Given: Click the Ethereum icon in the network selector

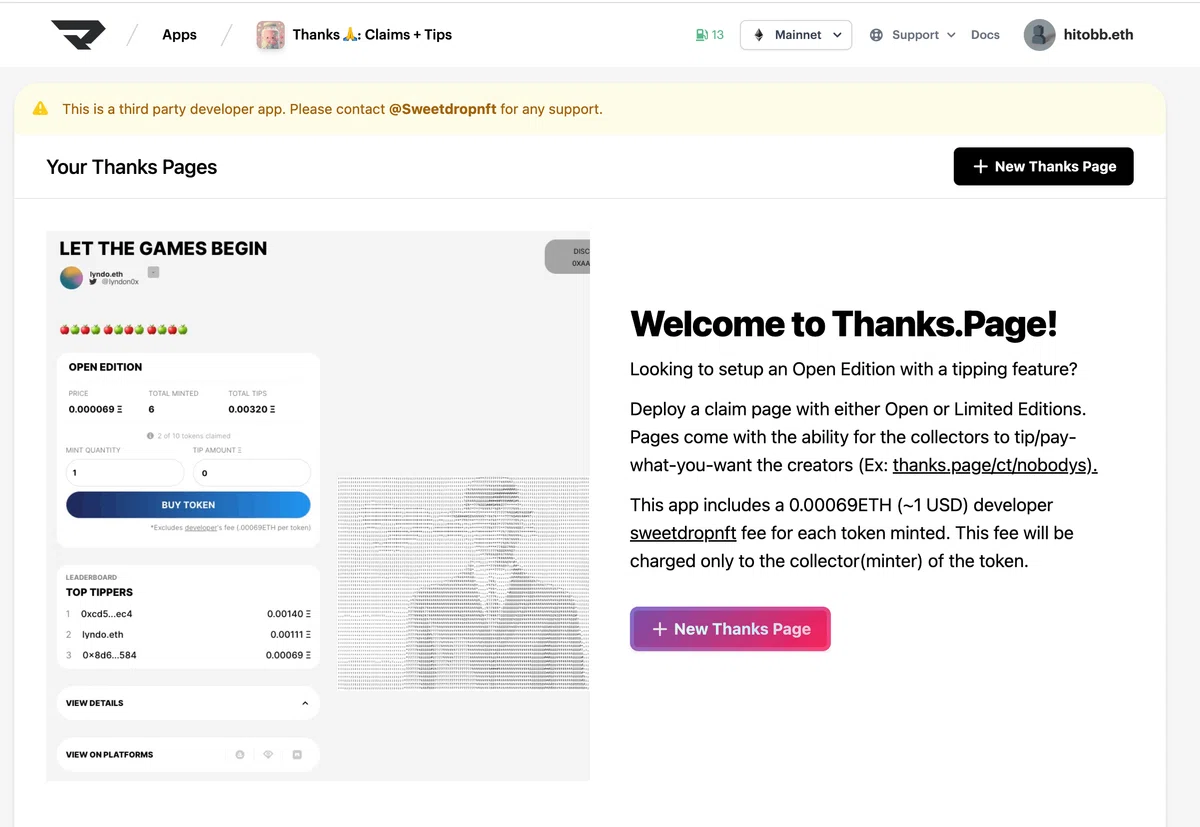Looking at the screenshot, I should (x=758, y=35).
